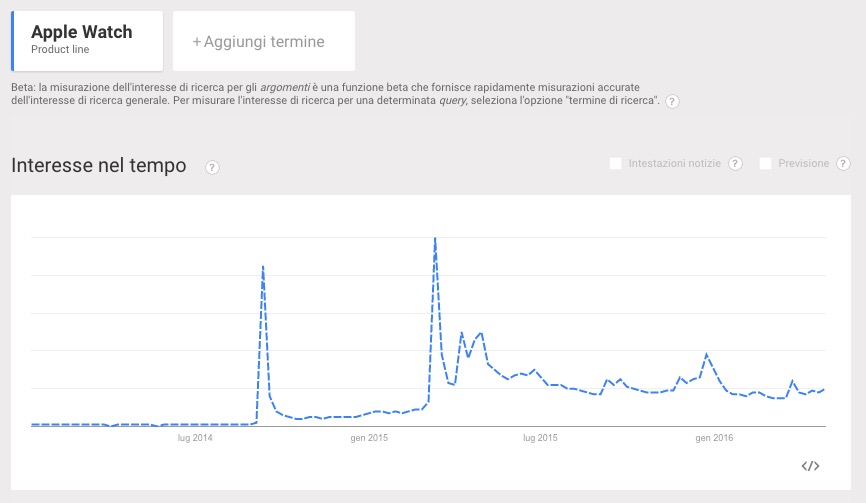
Task: Click the lug 2014 axis label
Action: tap(196, 438)
